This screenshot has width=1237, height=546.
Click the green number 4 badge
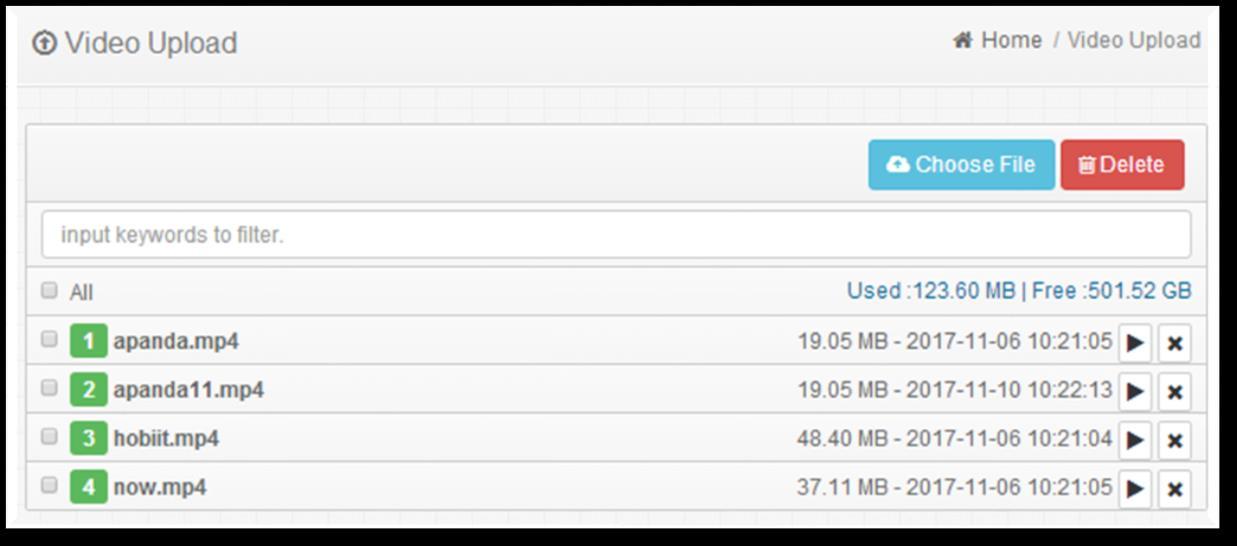pyautogui.click(x=88, y=488)
